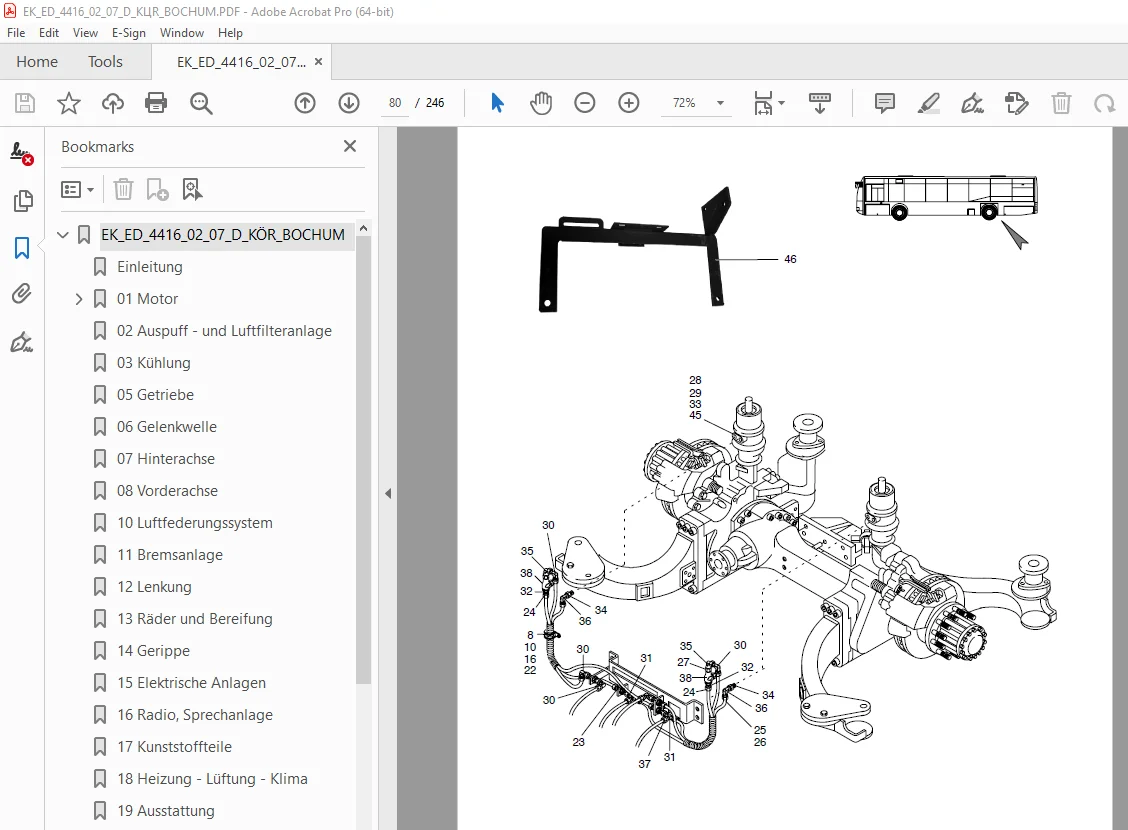Select the 05 Getriebe bookmark
Viewport: 1128px width, 830px height.
[155, 395]
